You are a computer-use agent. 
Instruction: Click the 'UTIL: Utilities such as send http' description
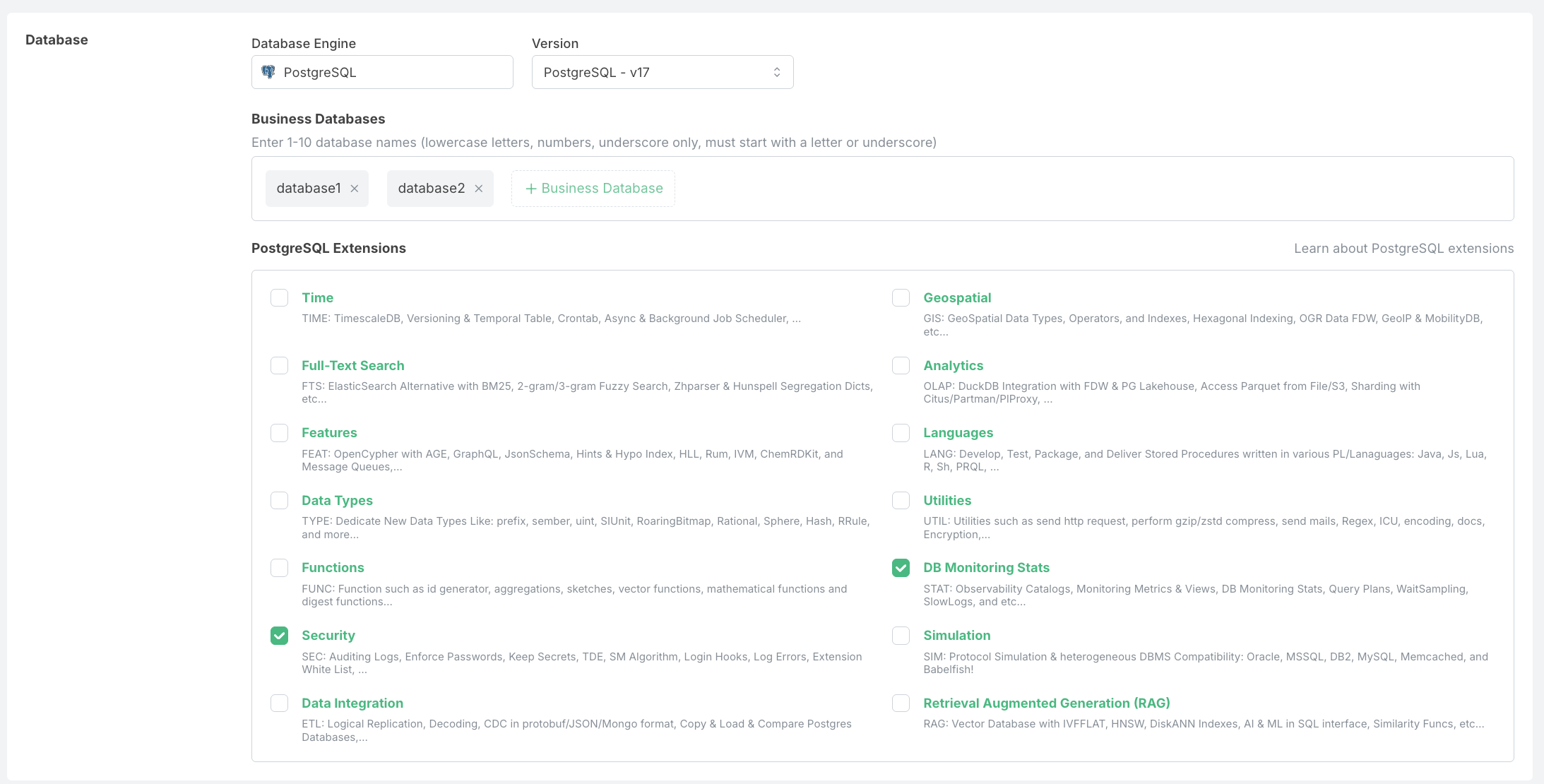[x=1204, y=528]
